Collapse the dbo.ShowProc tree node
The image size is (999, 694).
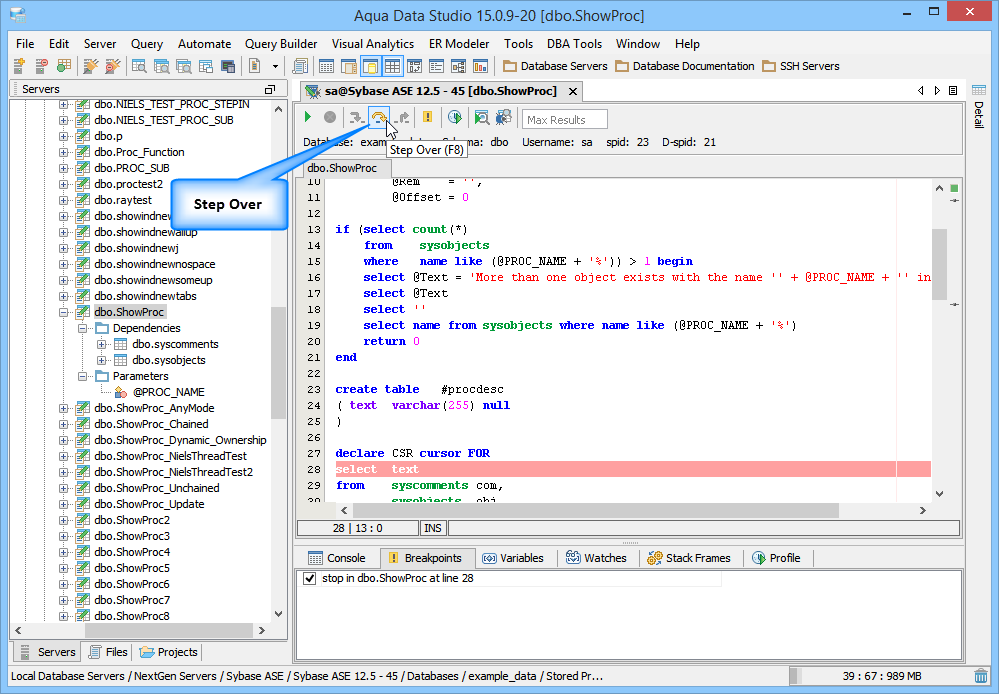[64, 312]
